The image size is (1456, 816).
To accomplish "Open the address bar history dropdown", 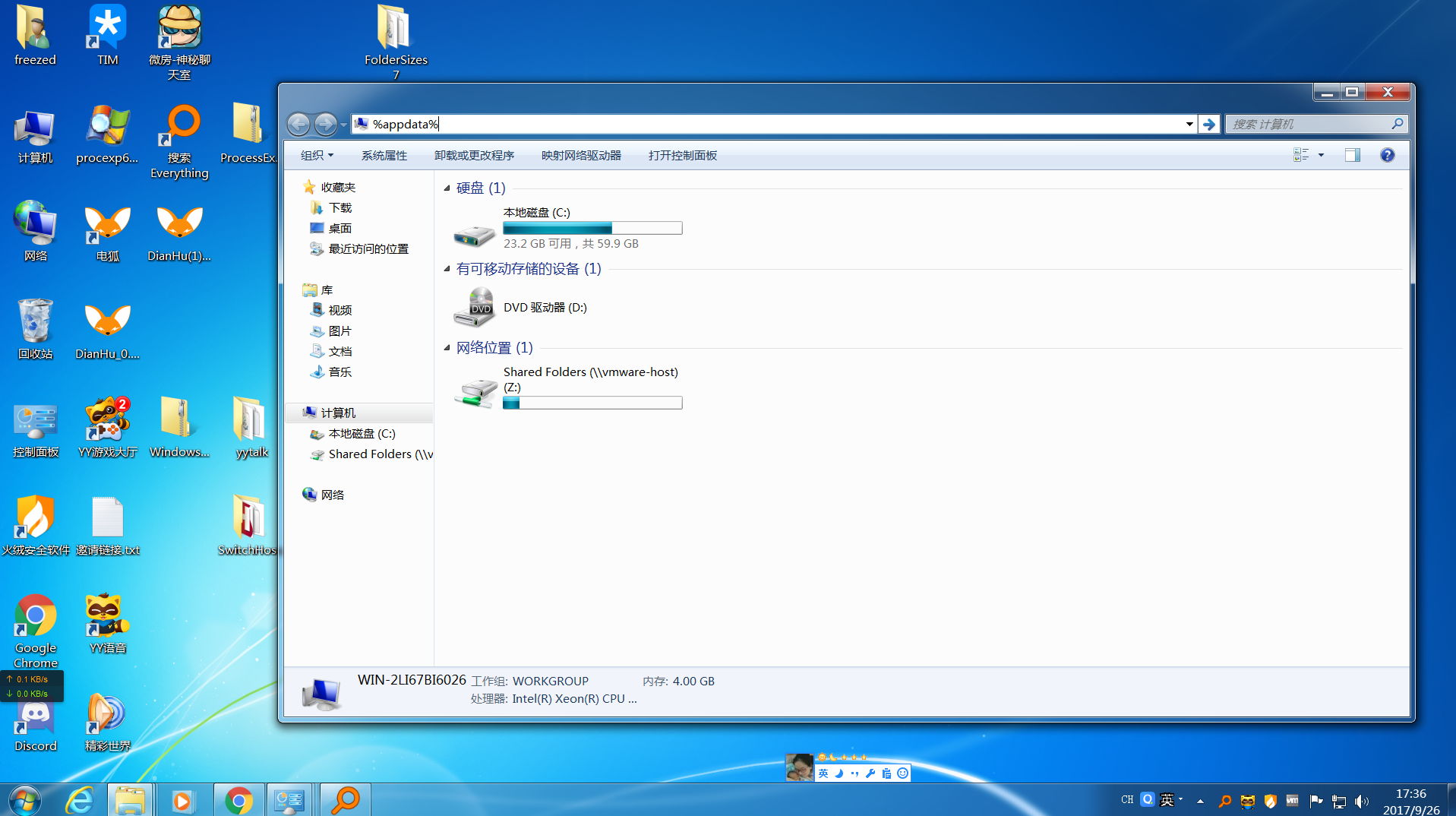I will [1189, 124].
